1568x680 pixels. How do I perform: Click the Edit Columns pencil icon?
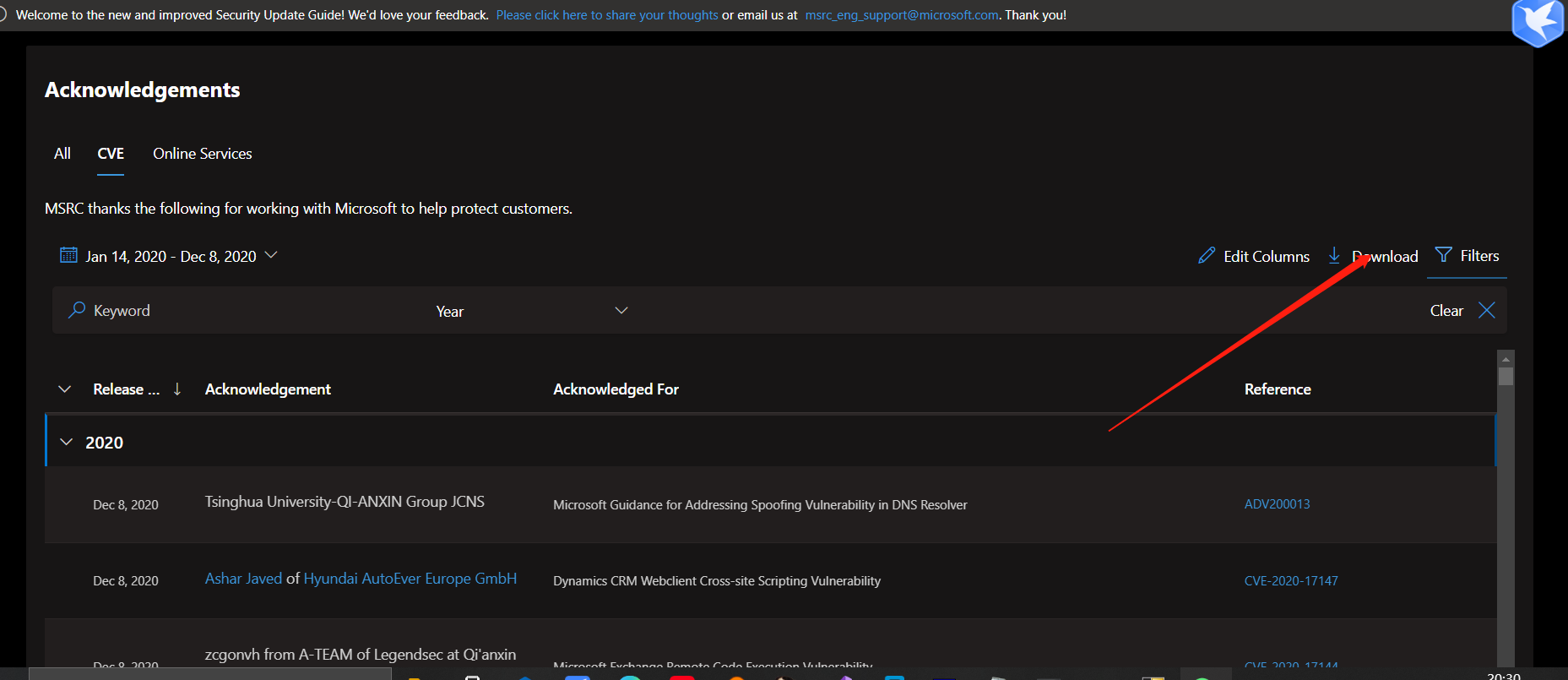(1207, 256)
